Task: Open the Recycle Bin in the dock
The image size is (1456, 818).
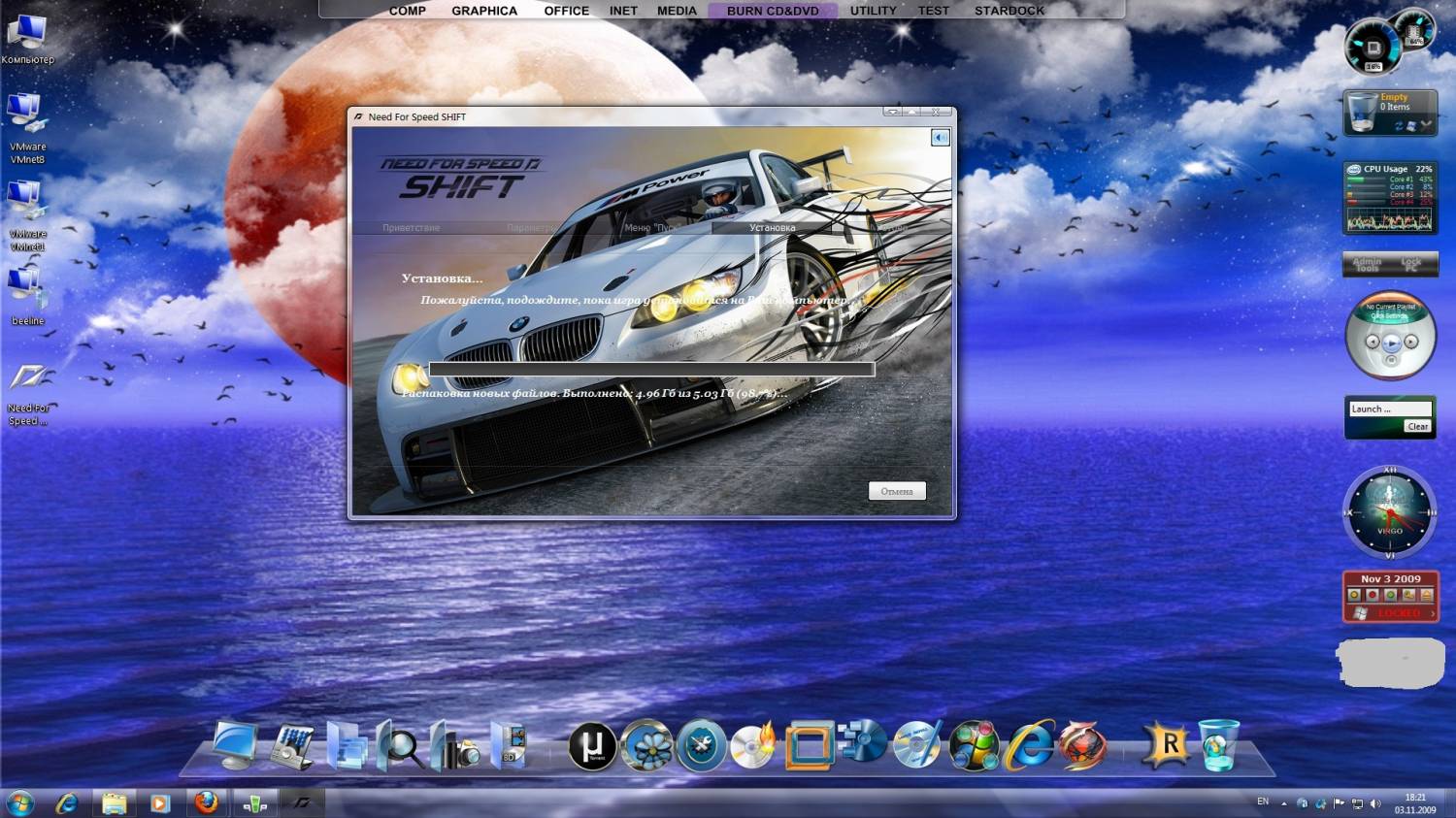Action: (x=1218, y=745)
